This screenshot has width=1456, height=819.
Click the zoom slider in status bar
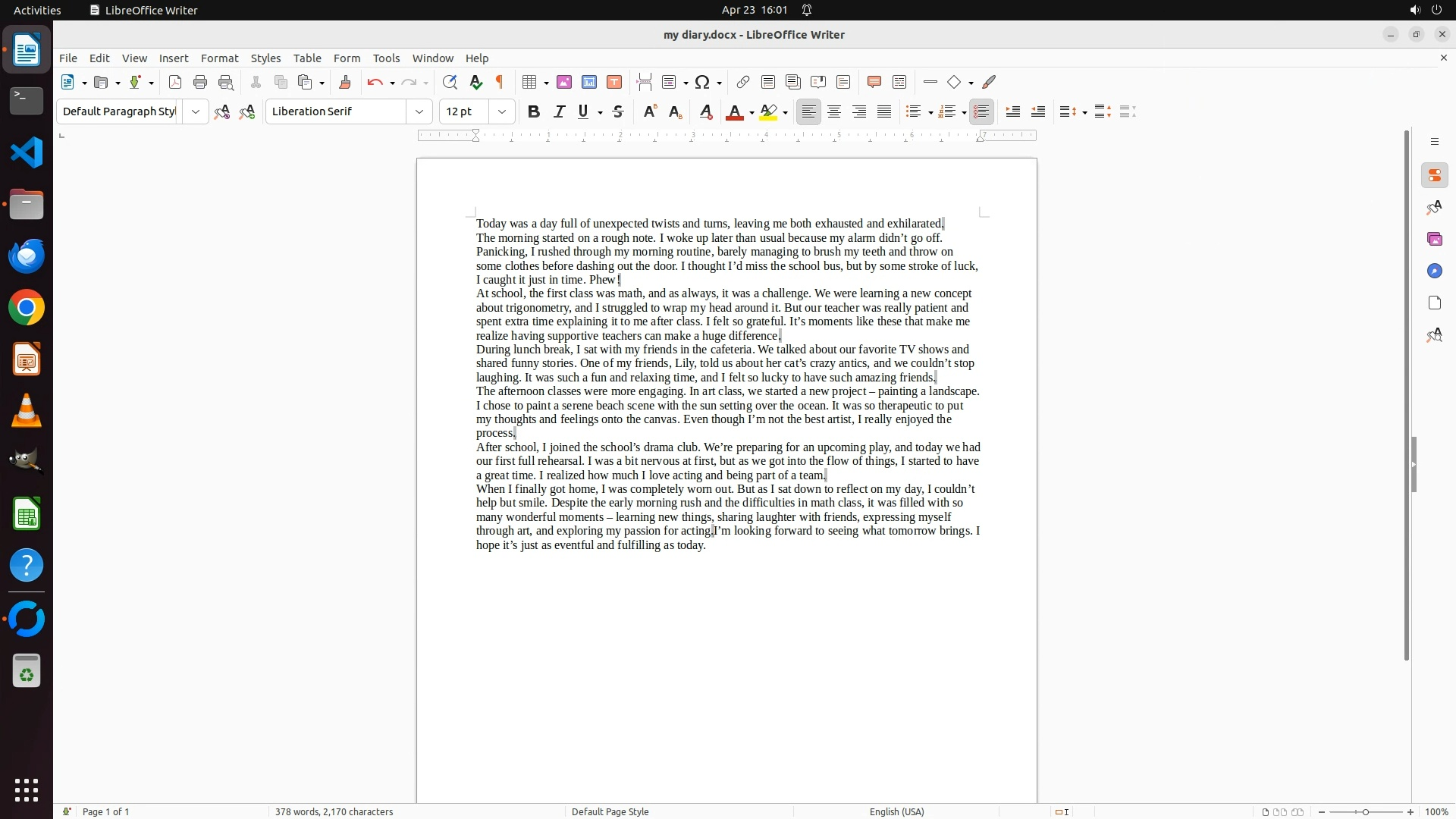1366,812
